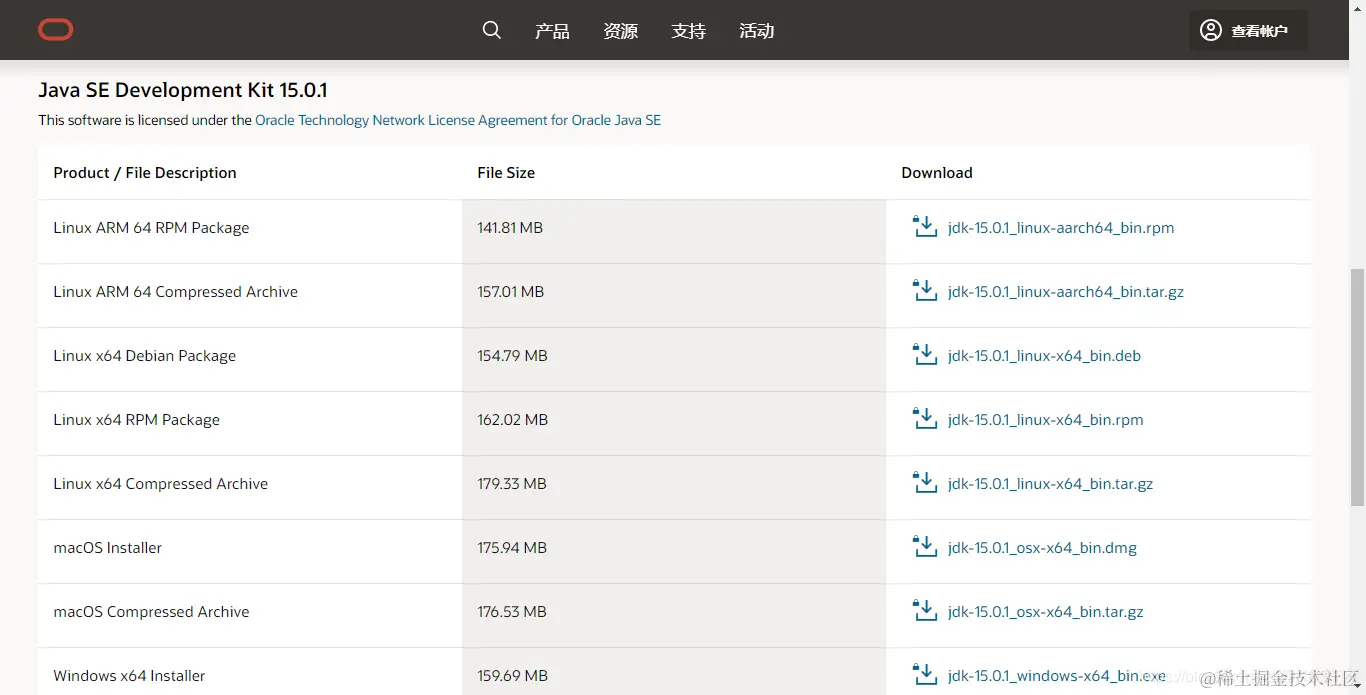Click download icon for osx-x64_bin.tar.gz

tap(925, 611)
